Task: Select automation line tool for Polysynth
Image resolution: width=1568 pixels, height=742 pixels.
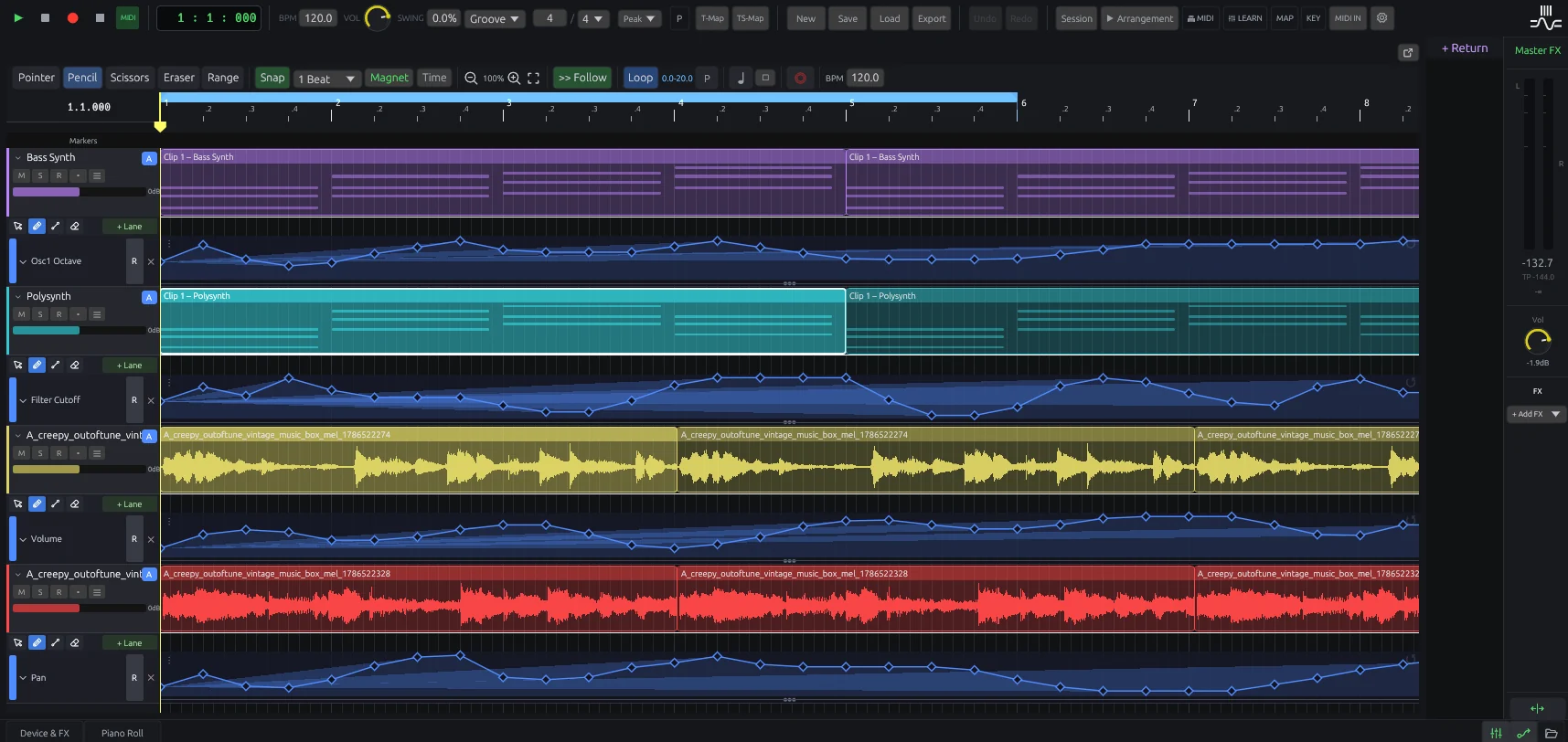Action: click(56, 365)
